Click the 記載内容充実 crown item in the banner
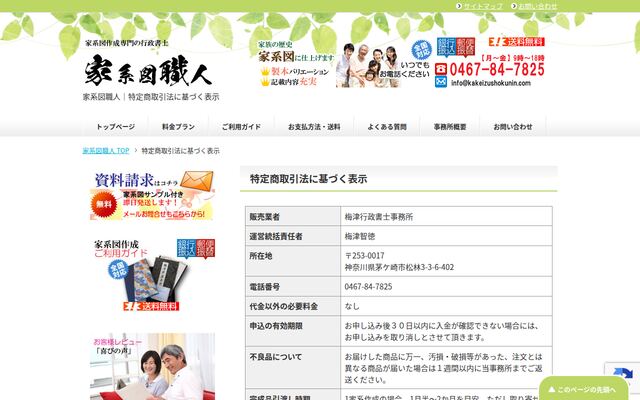640x400 pixels. [289, 82]
